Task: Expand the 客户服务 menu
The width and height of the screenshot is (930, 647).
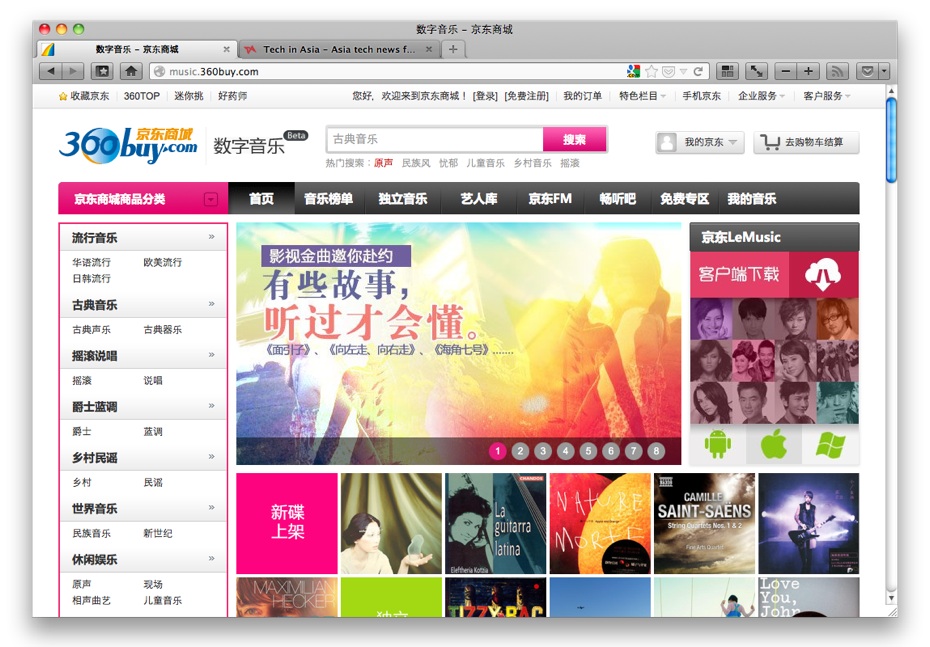Action: (827, 96)
